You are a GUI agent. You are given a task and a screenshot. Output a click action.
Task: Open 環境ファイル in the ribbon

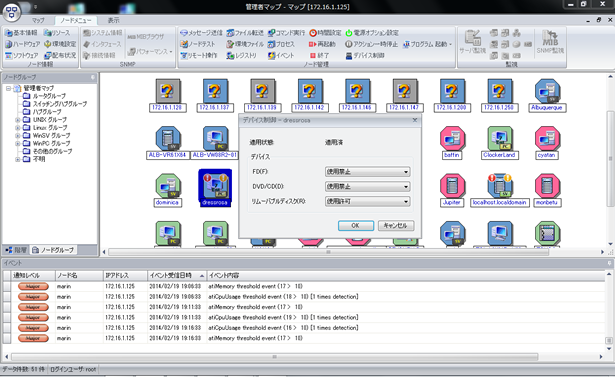245,44
